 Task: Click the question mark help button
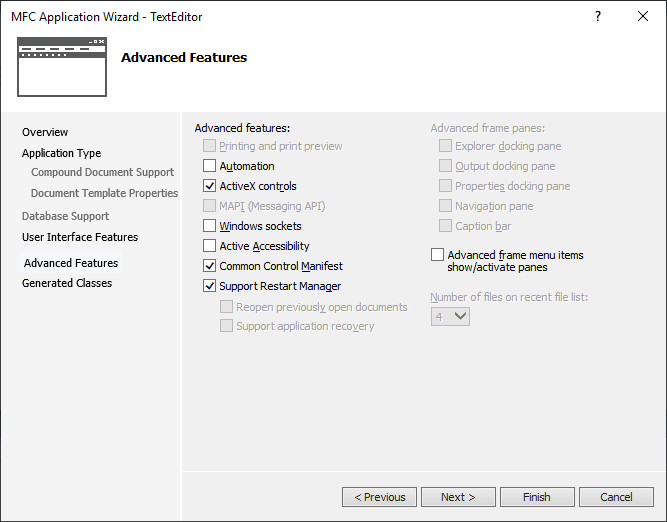point(598,17)
